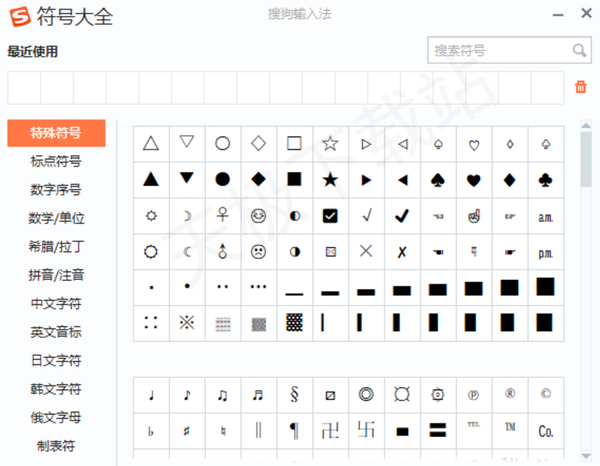Open the 数学/单位 category

56,218
